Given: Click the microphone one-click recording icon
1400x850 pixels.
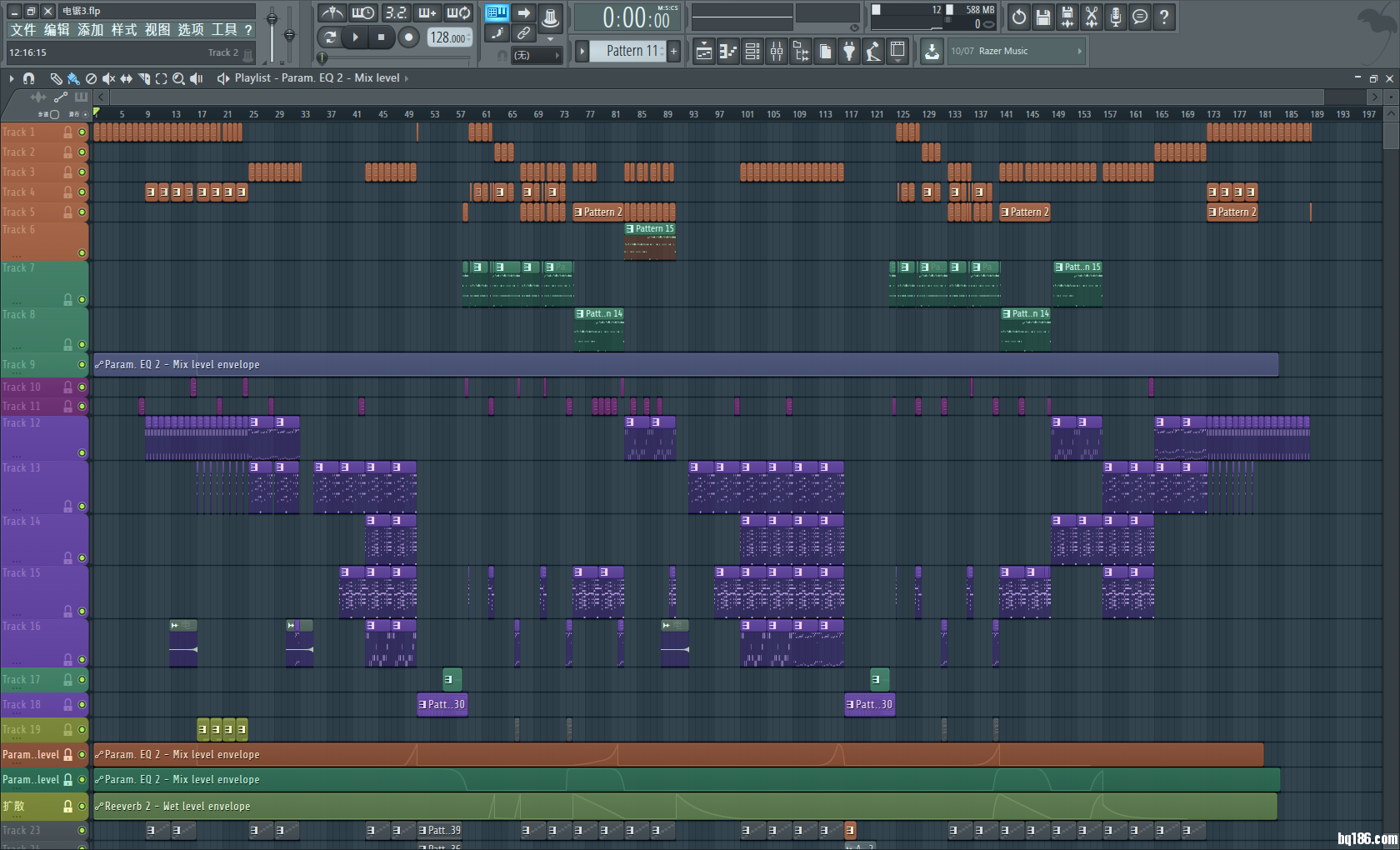Looking at the screenshot, I should (x=1116, y=17).
